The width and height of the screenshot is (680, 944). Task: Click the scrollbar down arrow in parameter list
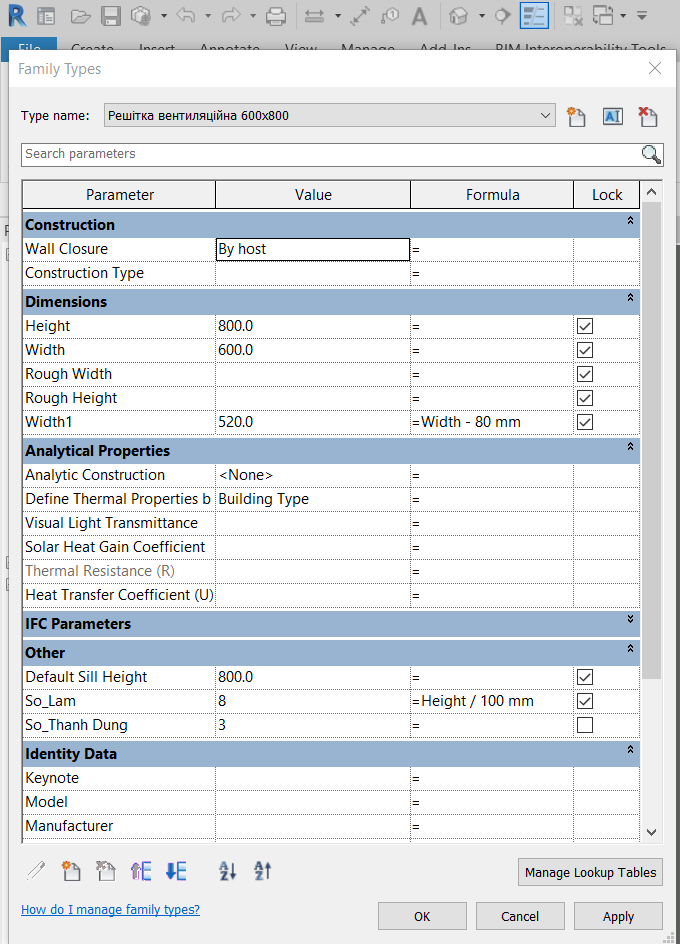pyautogui.click(x=652, y=831)
